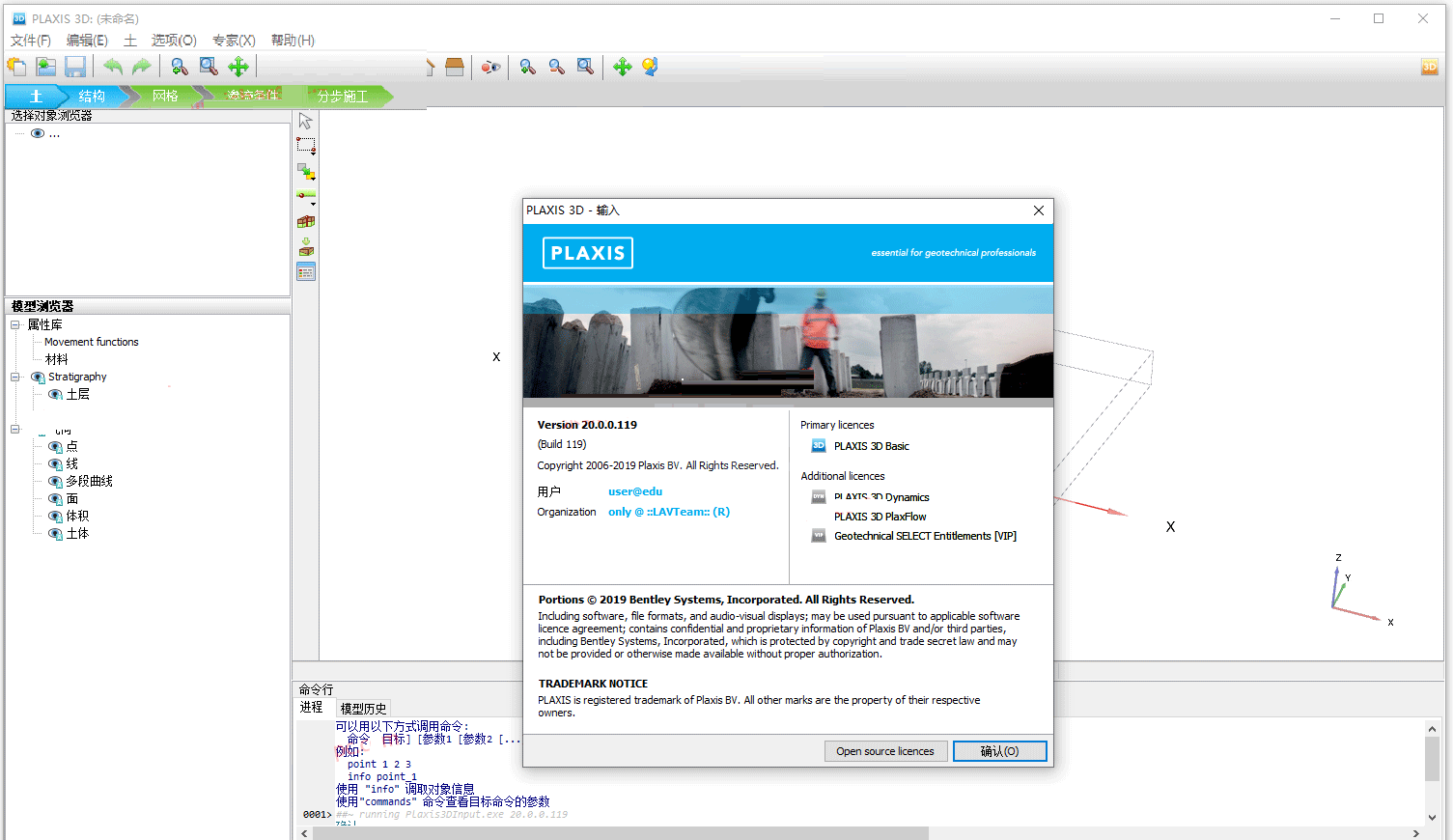
Task: Redo action with green right arrow
Action: [x=142, y=67]
